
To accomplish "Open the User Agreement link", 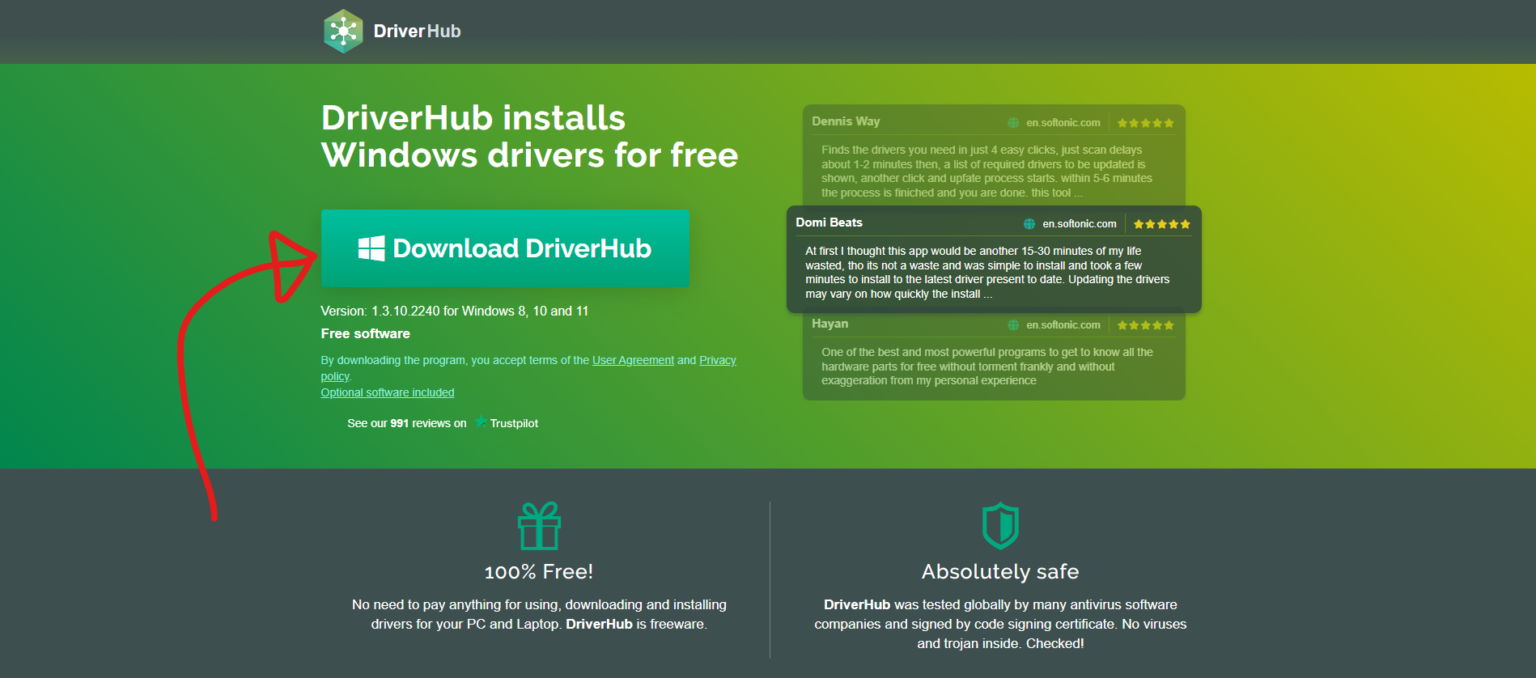I will (x=633, y=360).
